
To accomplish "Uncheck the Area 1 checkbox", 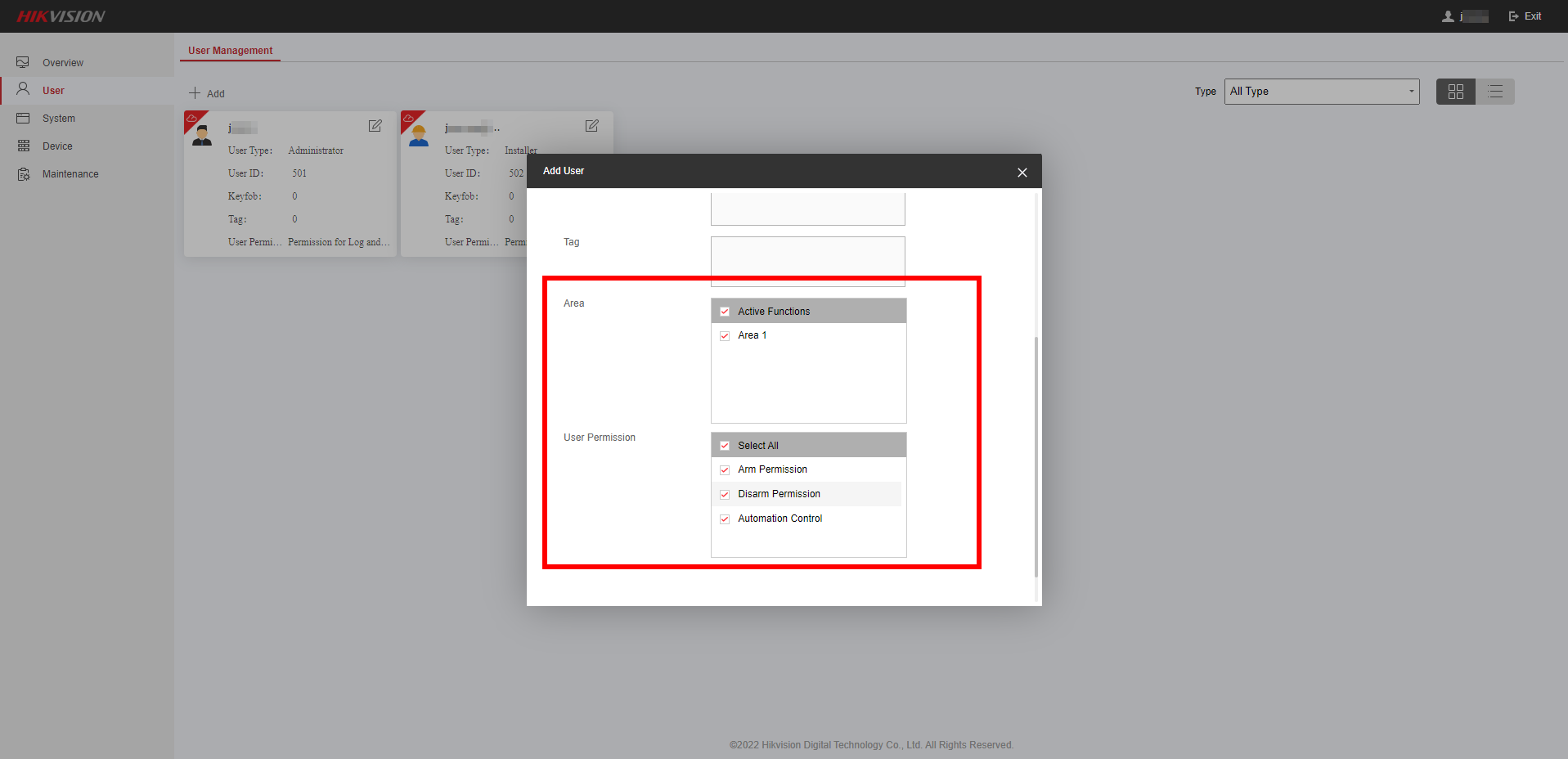I will point(725,335).
